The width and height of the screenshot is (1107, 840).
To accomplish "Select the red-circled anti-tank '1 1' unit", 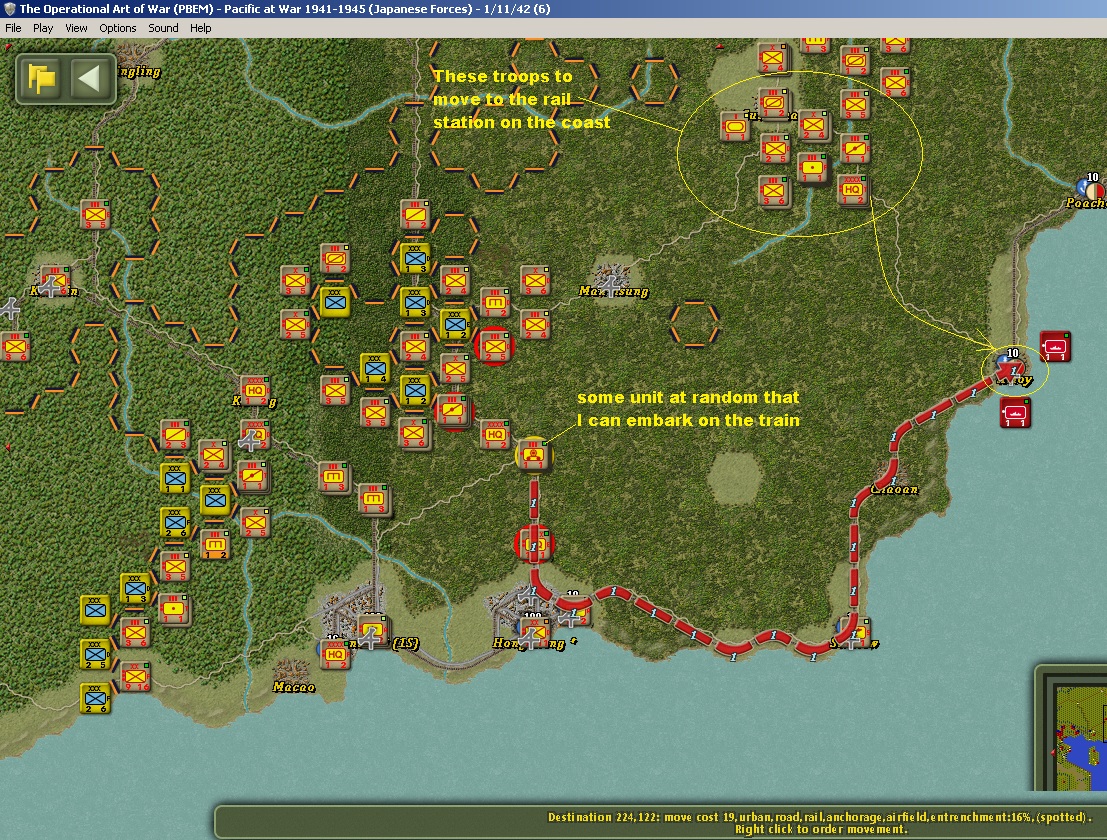I will 452,409.
